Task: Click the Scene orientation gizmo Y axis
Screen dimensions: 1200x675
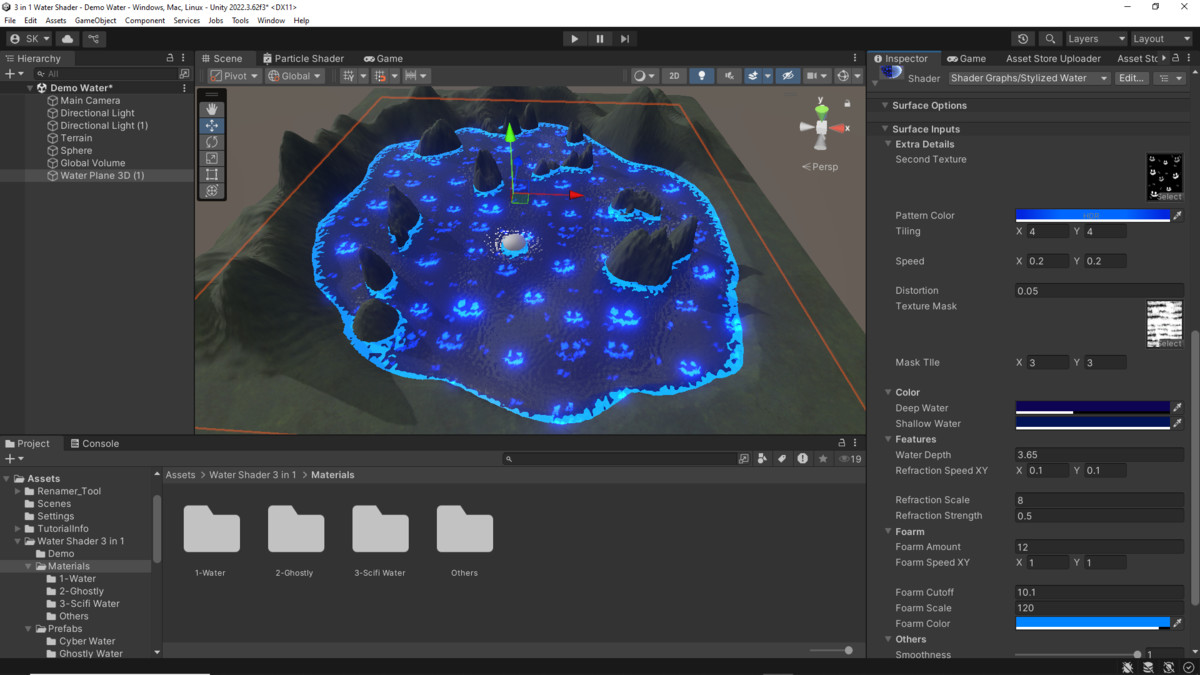Action: click(821, 110)
